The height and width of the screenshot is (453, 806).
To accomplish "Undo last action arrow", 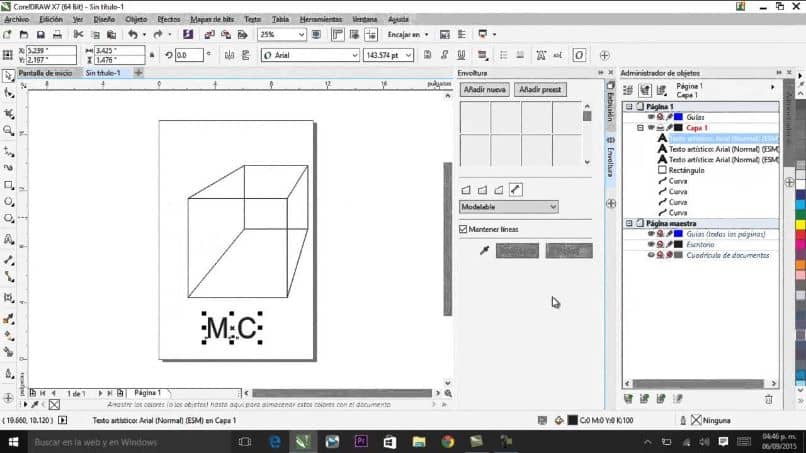I will click(x=133, y=34).
